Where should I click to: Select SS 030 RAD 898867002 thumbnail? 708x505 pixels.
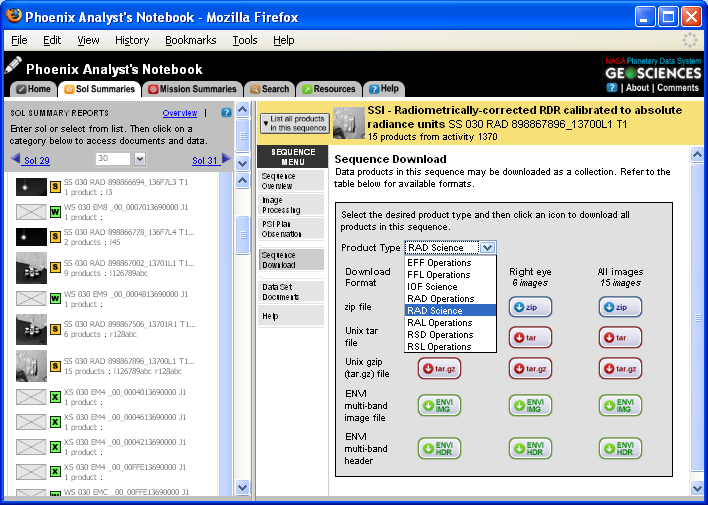point(32,268)
